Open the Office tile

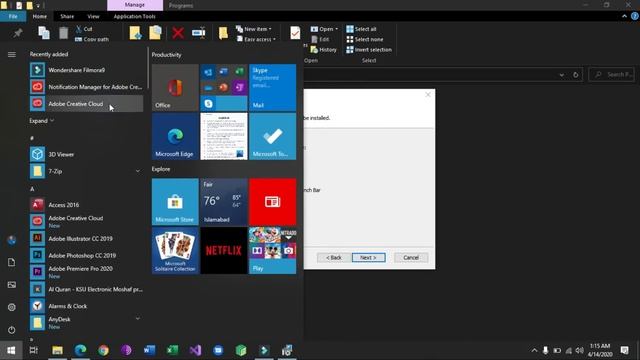tap(175, 87)
